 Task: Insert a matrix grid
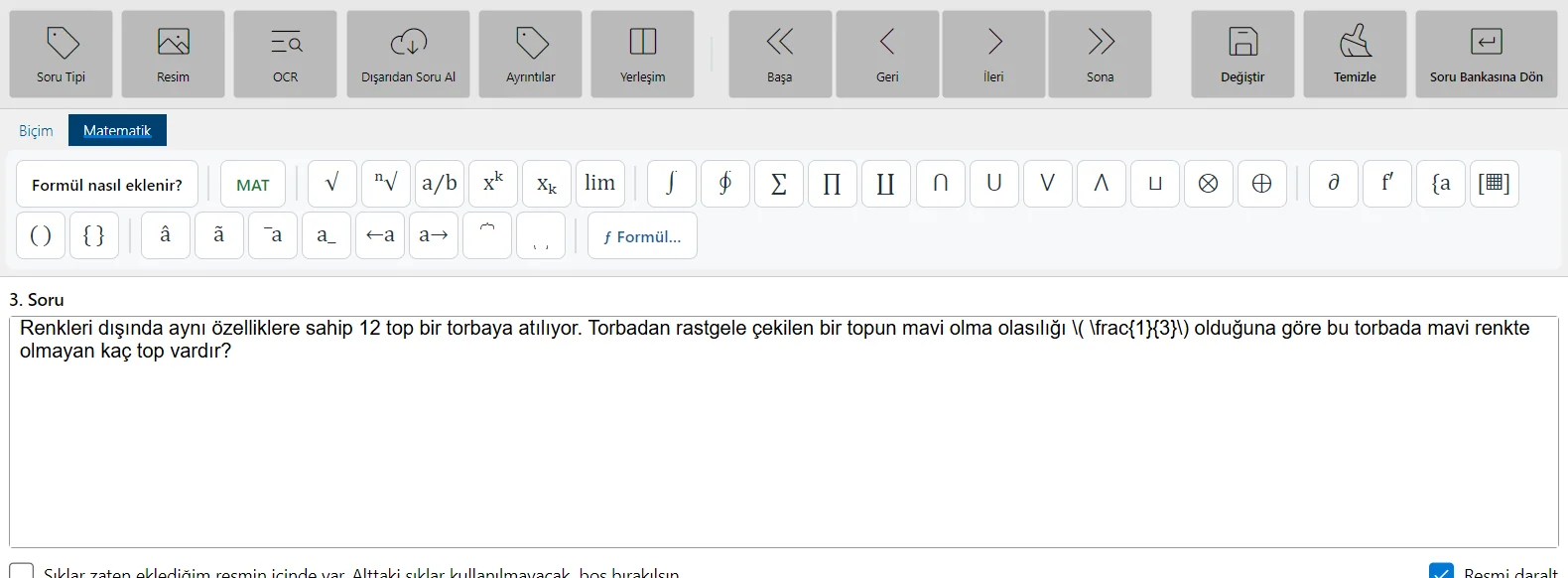[1495, 184]
